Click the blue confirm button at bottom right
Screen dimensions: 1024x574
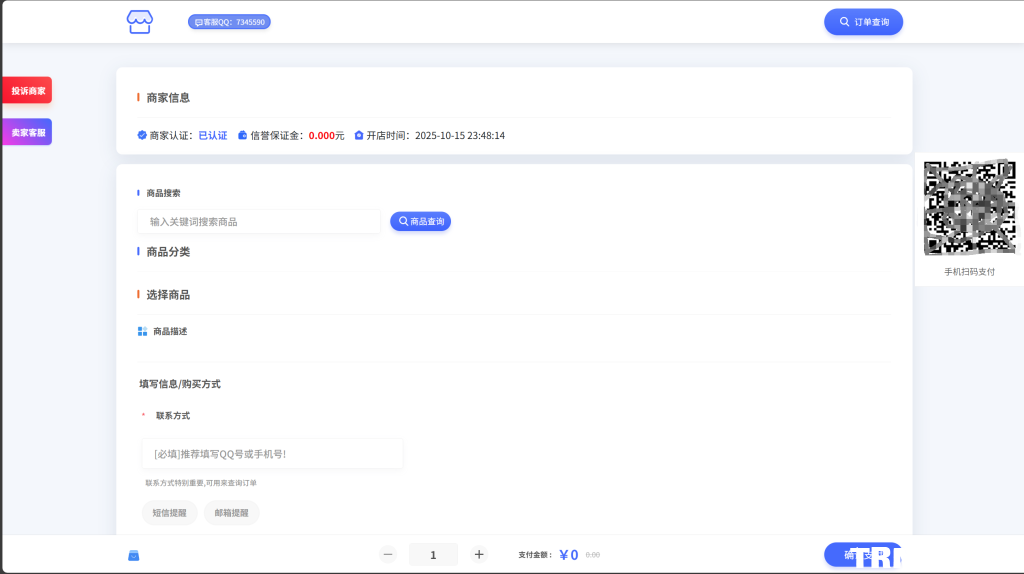(862, 555)
